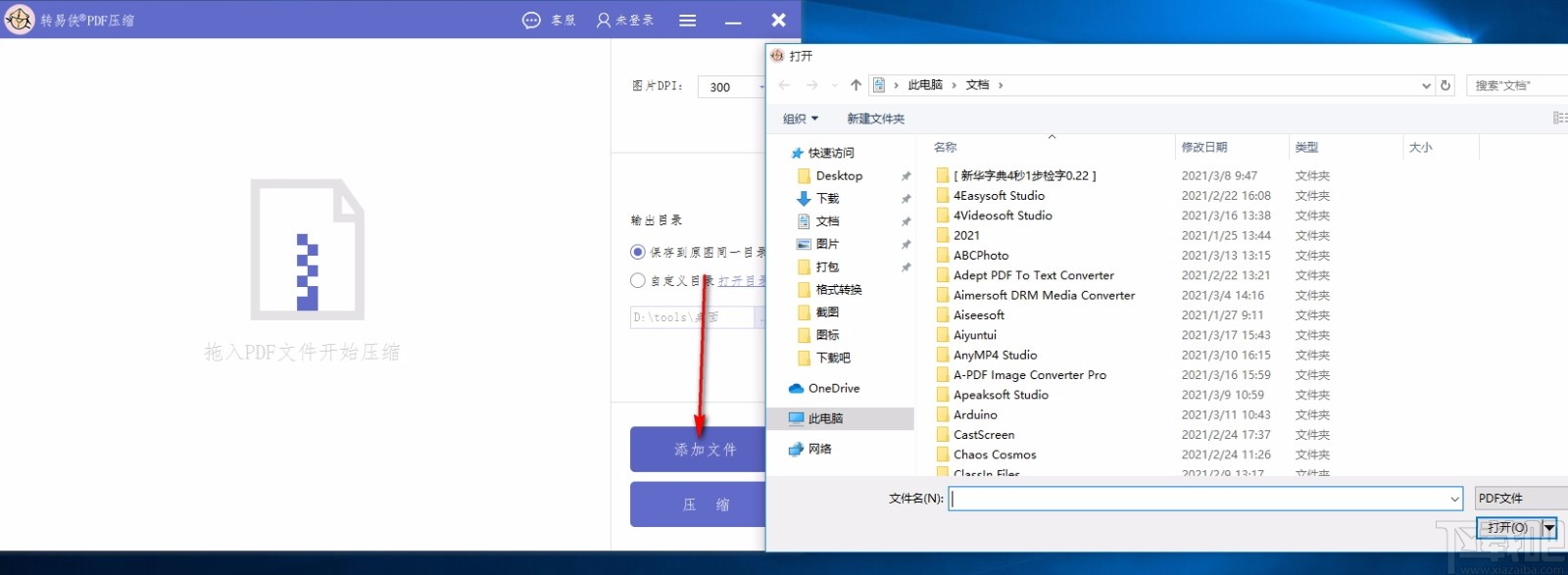This screenshot has width=1568, height=575.
Task: Go up one folder level arrow
Action: pyautogui.click(x=856, y=85)
